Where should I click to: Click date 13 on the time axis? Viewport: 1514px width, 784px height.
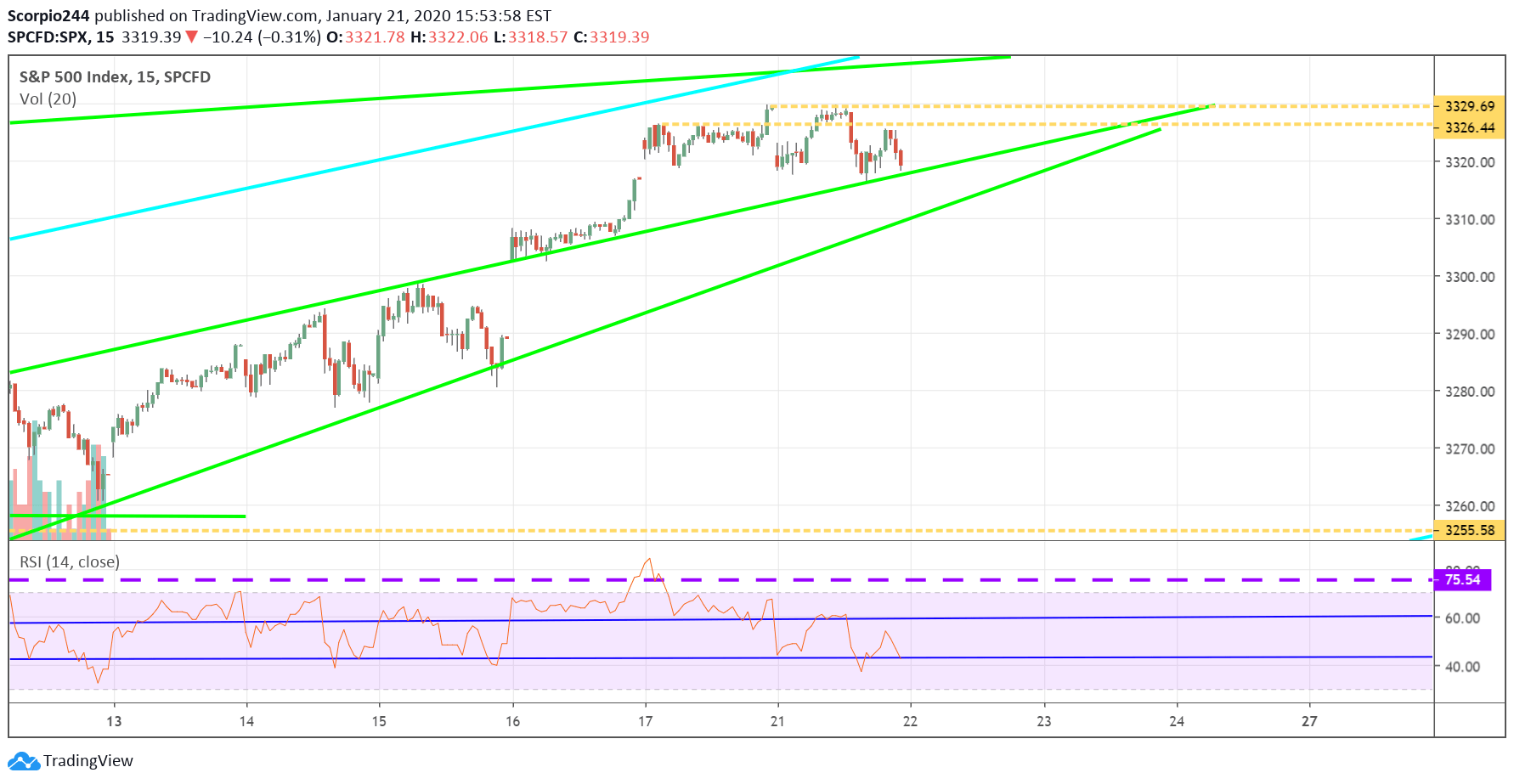(114, 721)
